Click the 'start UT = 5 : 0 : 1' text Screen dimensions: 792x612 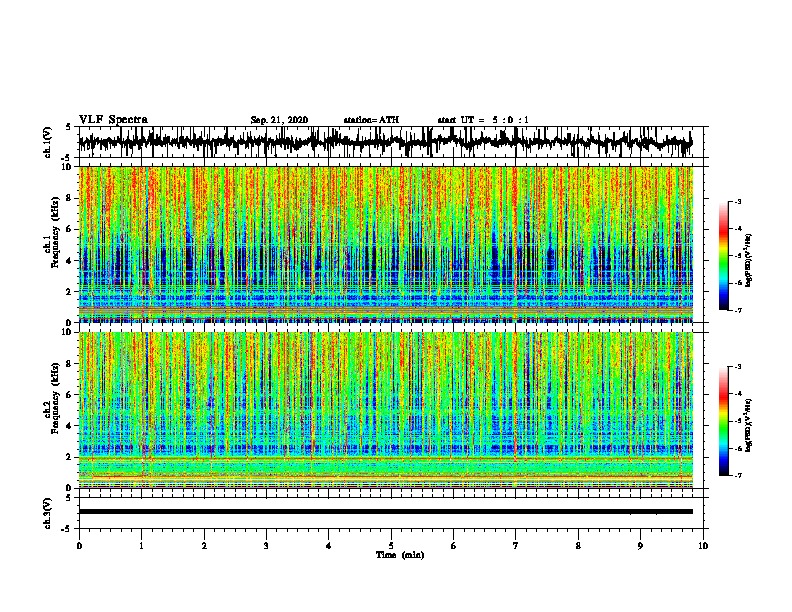point(483,120)
